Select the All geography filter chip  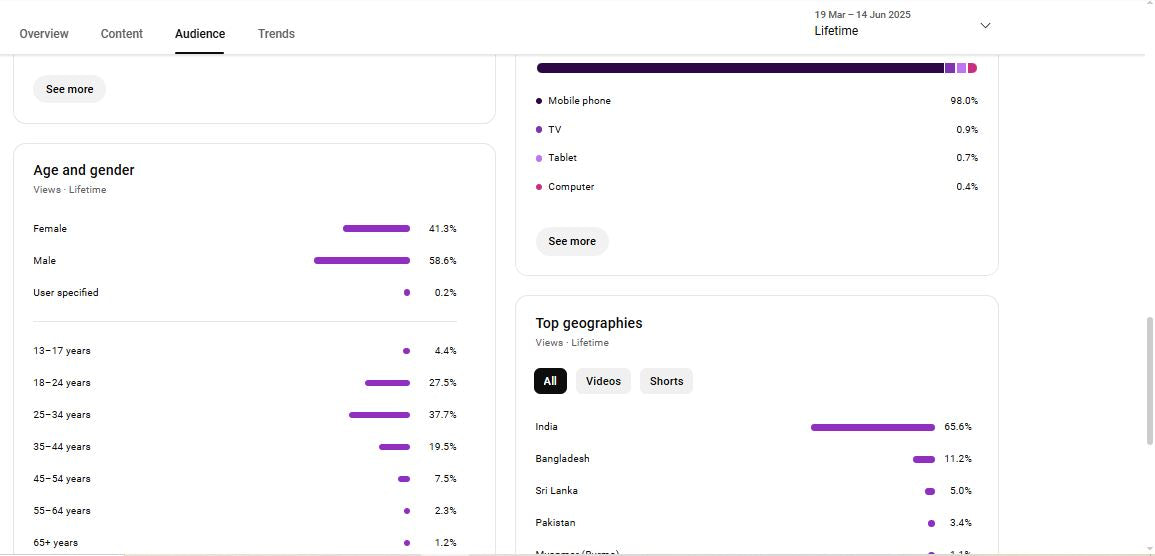pos(550,381)
